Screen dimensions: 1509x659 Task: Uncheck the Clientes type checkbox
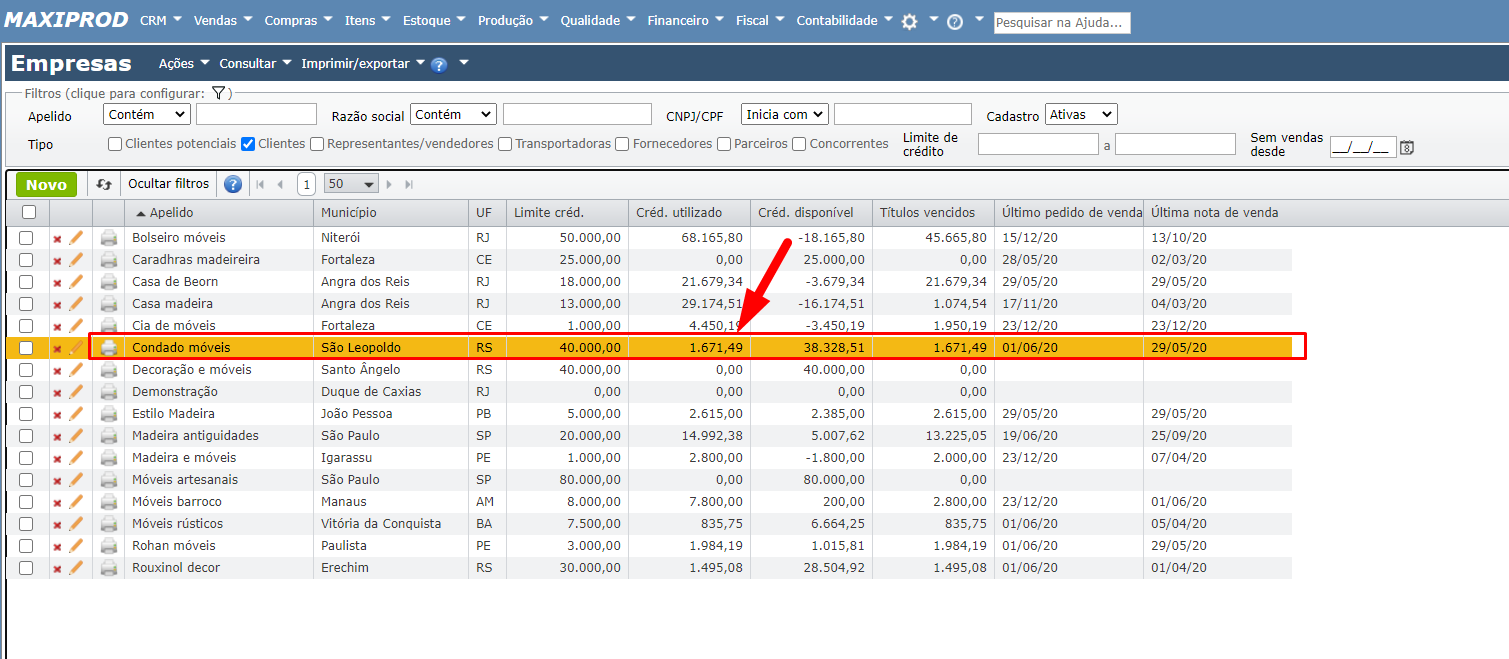pos(248,144)
